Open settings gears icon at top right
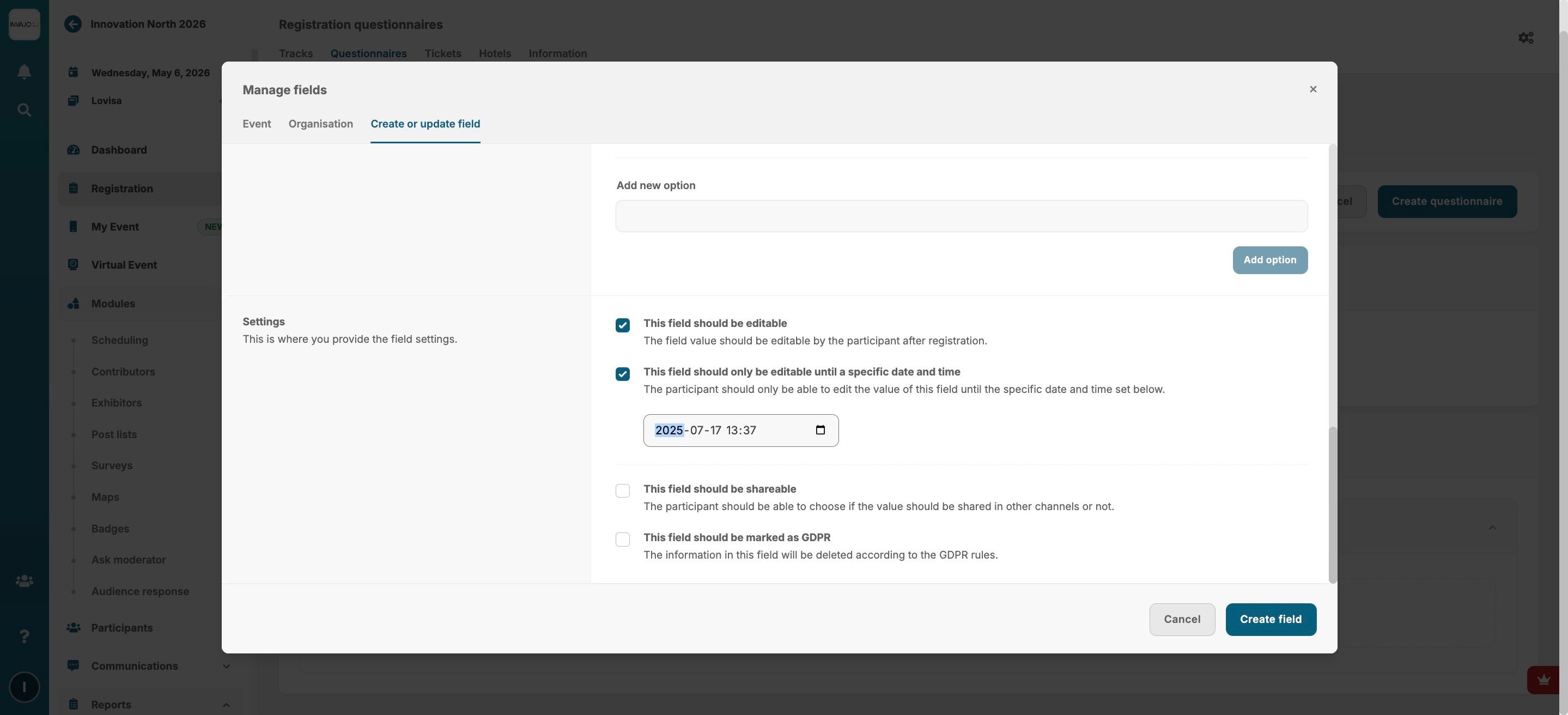The image size is (1568, 715). 1526,38
